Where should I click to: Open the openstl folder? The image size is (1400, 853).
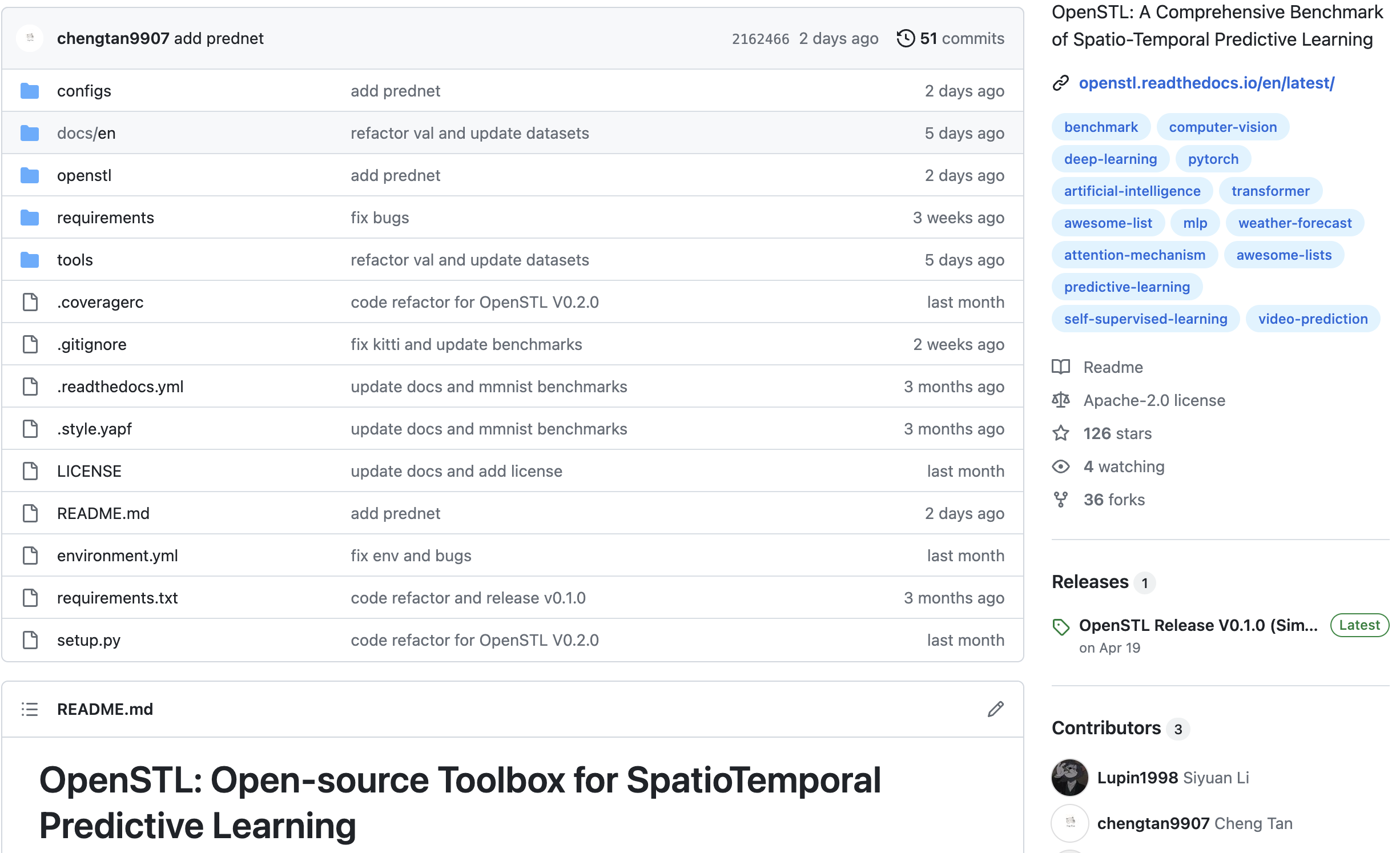[x=84, y=175]
